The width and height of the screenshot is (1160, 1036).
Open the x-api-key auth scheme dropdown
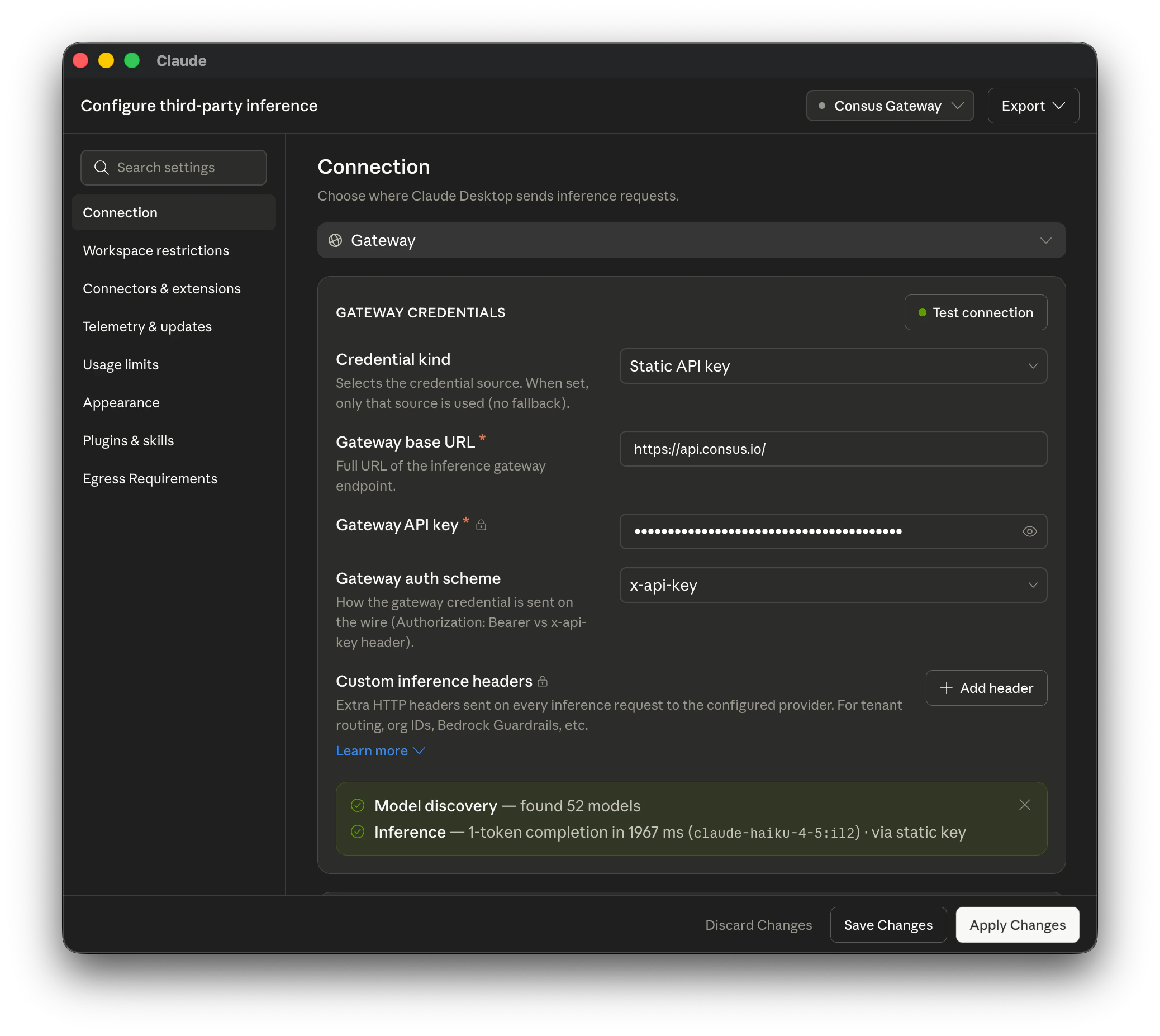pos(833,585)
